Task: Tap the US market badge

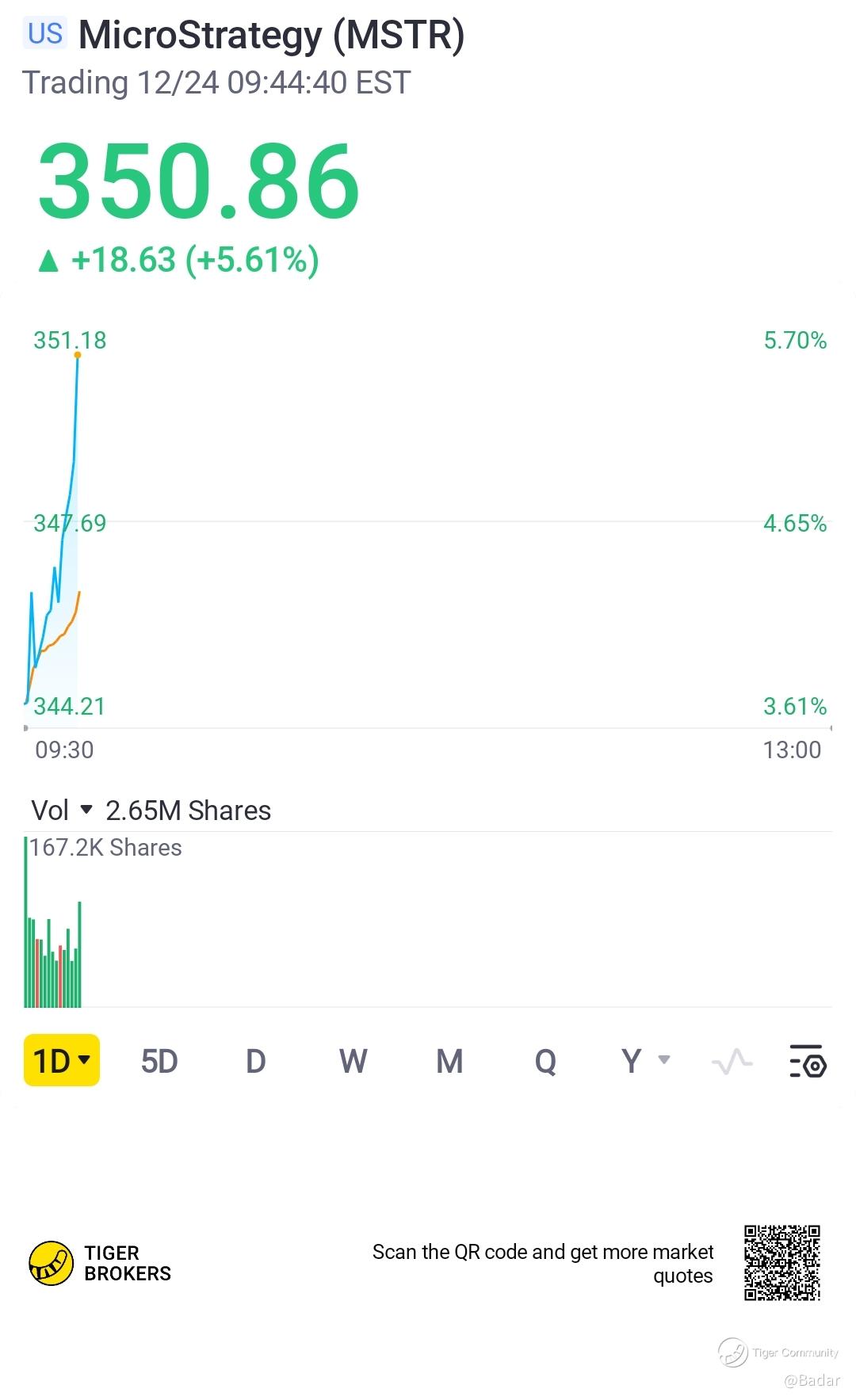Action: click(44, 34)
